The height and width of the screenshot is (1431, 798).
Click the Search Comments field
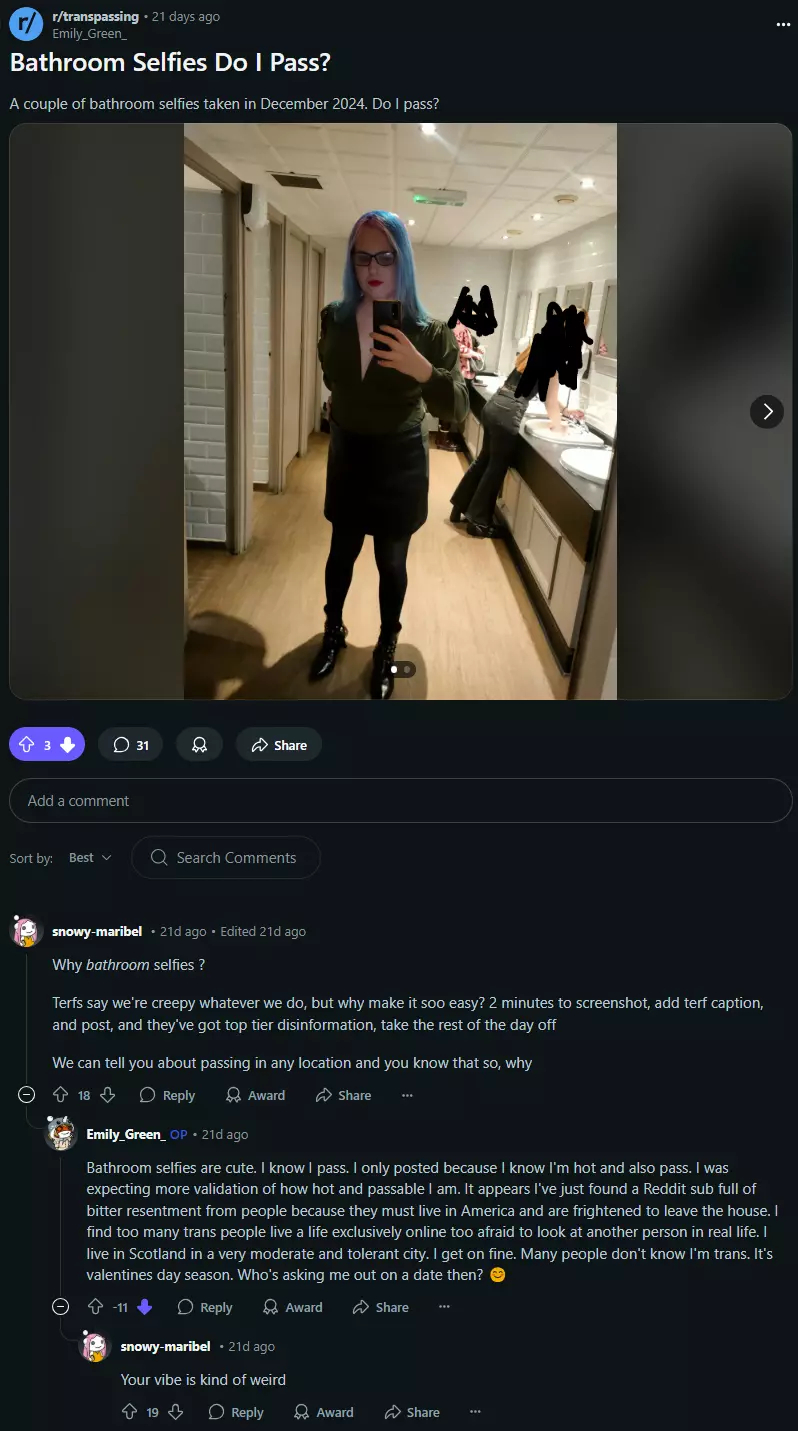[x=226, y=858]
